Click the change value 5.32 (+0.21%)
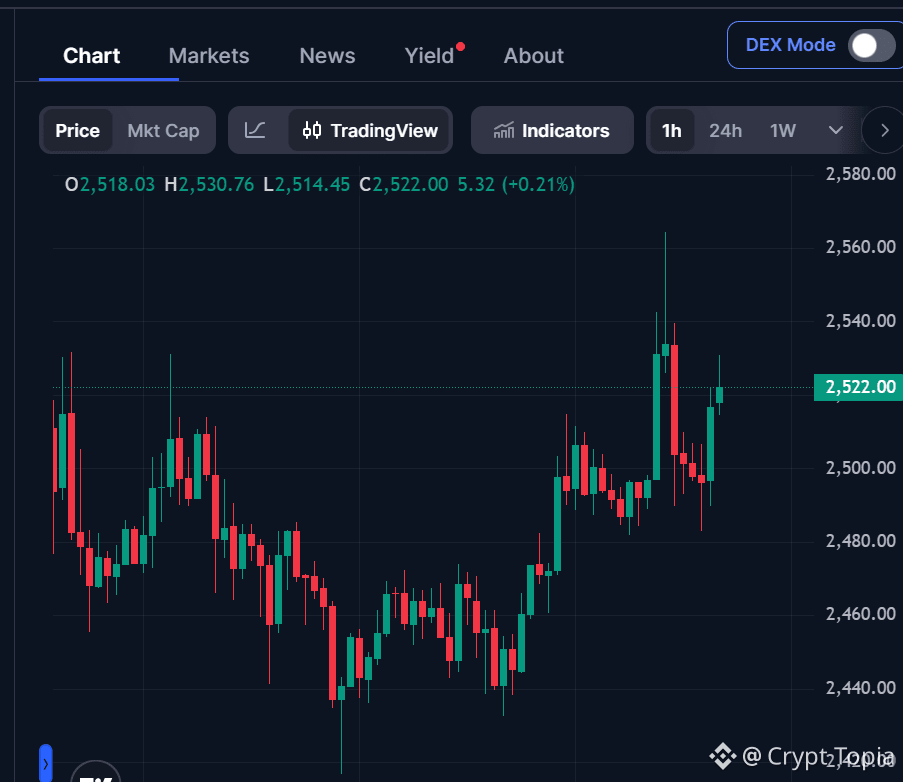The height and width of the screenshot is (782, 903). [516, 185]
